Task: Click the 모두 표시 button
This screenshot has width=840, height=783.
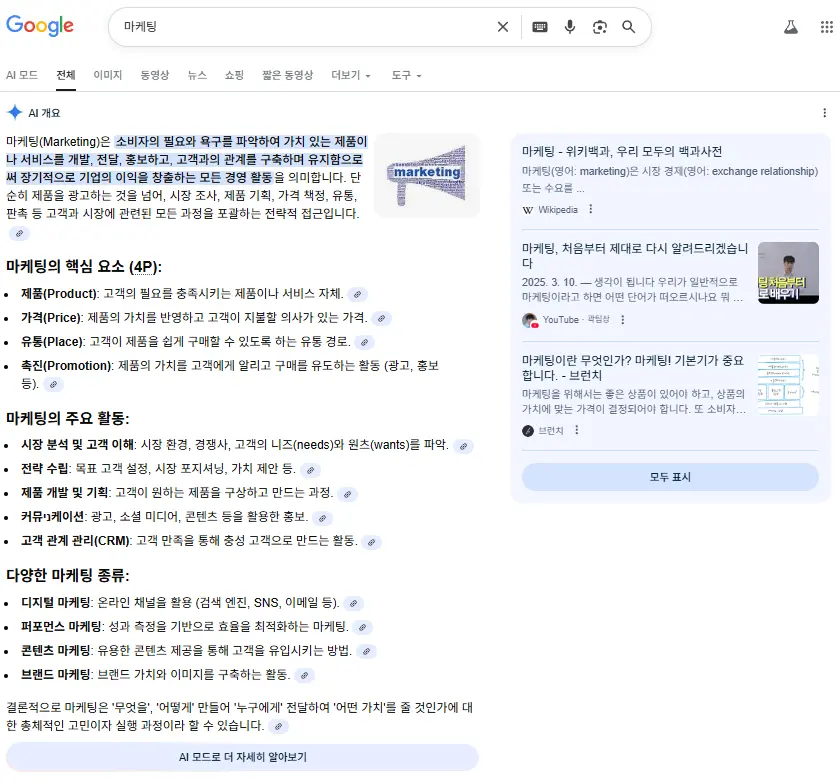Action: coord(670,477)
